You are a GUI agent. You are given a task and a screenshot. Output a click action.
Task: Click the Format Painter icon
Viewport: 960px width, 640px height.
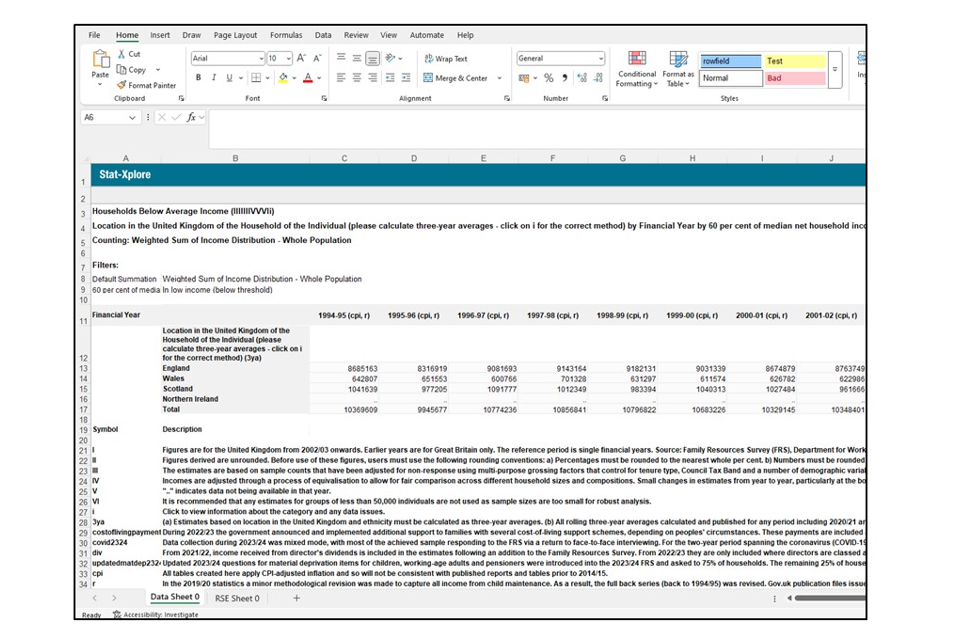point(122,85)
